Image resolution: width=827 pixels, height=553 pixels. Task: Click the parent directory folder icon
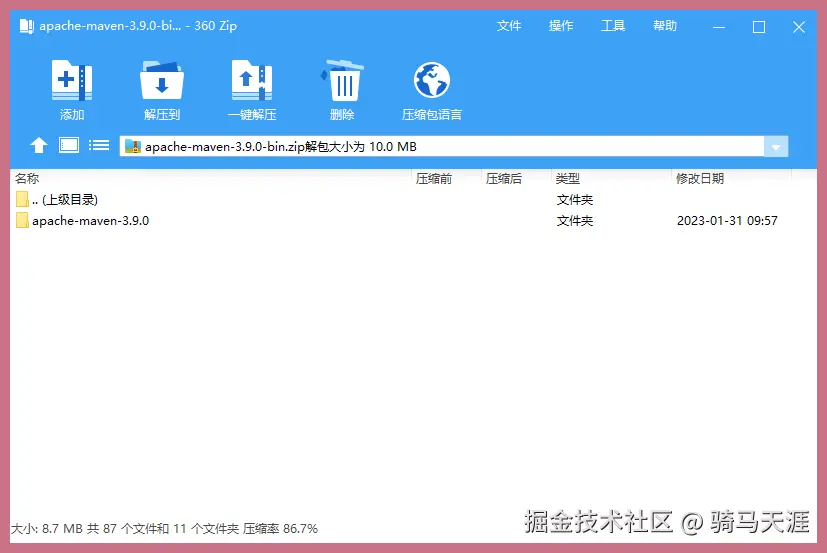[x=22, y=199]
